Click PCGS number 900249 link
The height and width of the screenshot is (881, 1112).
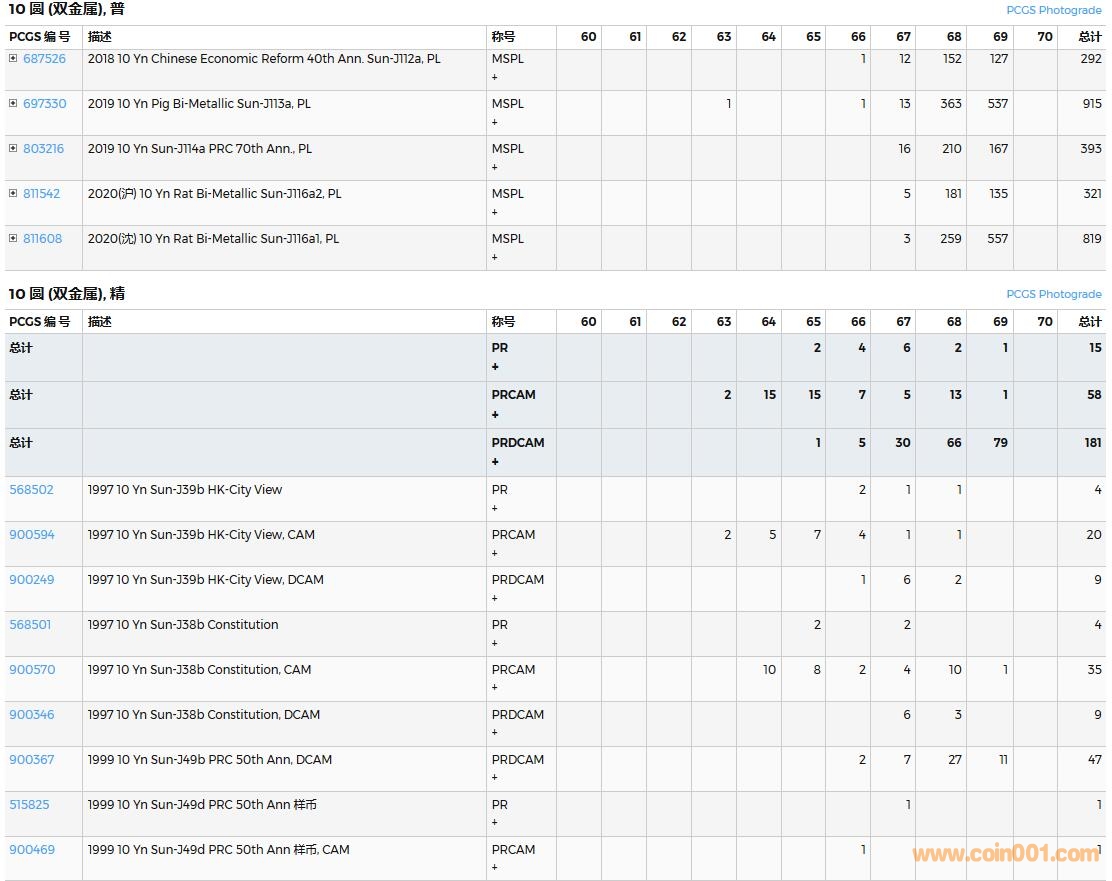click(x=32, y=580)
